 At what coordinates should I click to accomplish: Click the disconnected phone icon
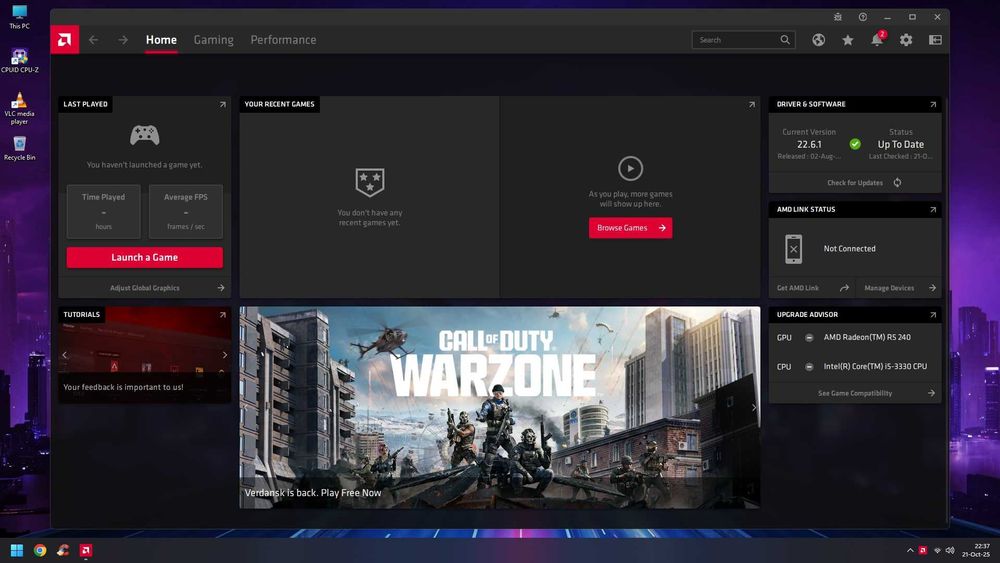(x=793, y=249)
